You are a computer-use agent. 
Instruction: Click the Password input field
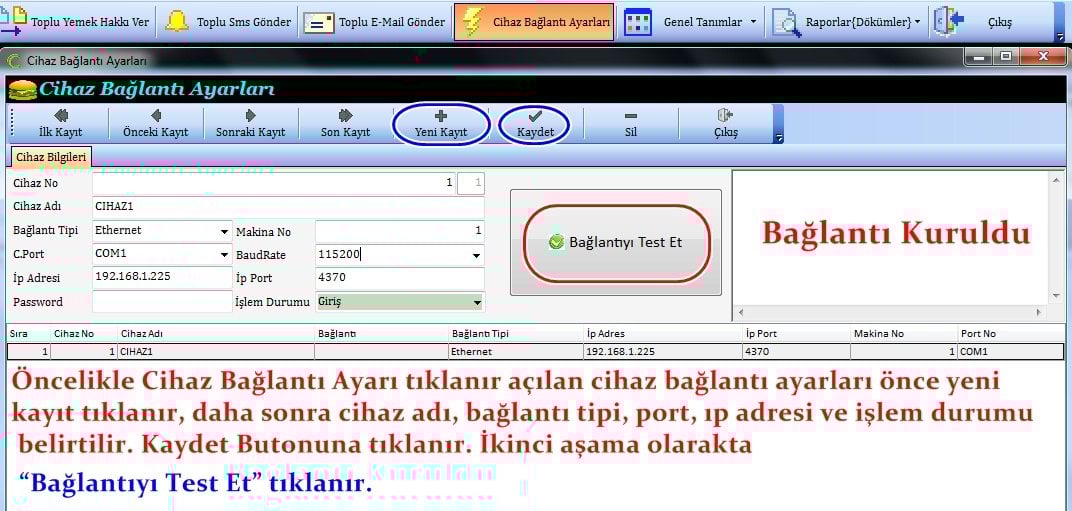[x=162, y=302]
